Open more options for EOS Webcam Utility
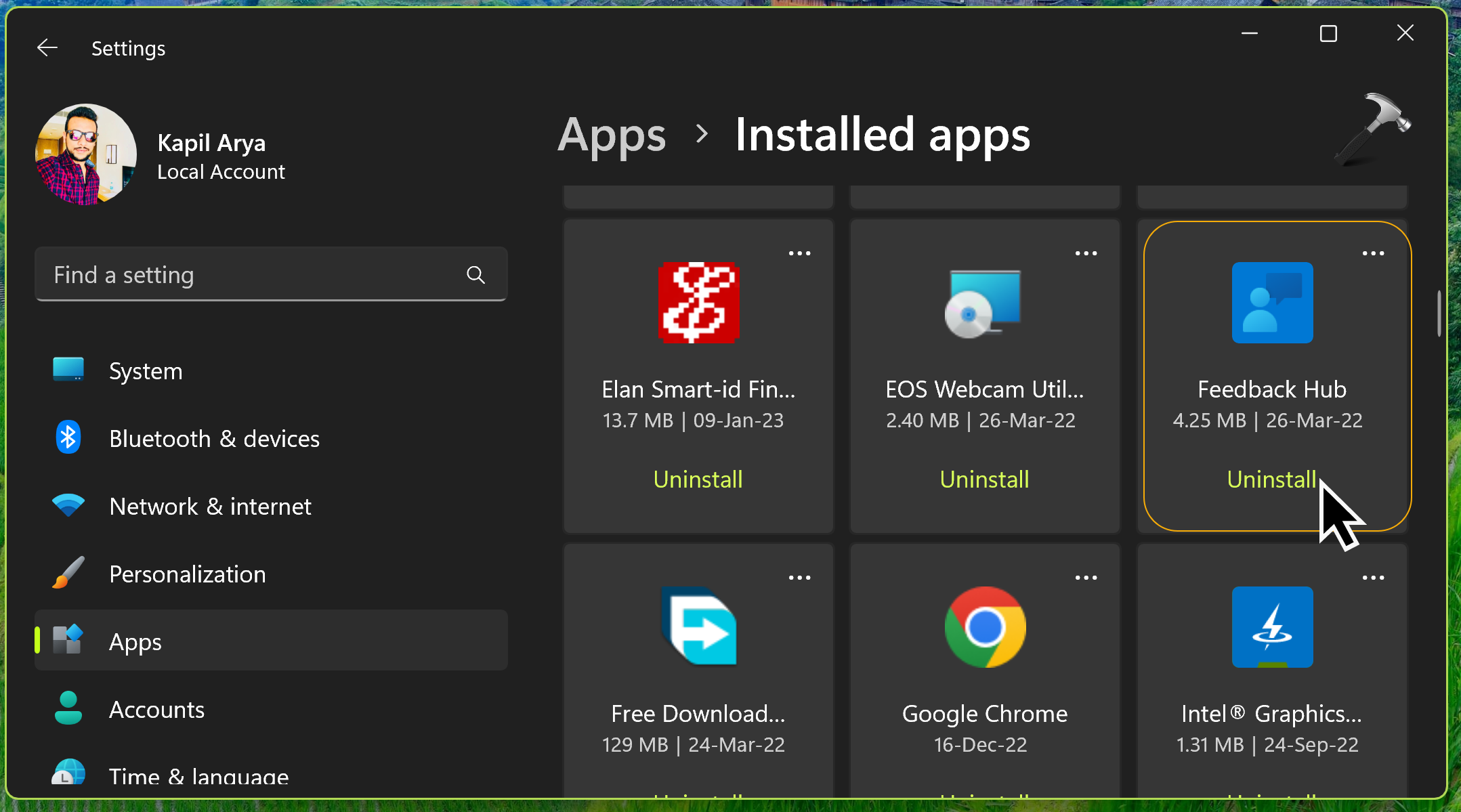 pyautogui.click(x=1086, y=253)
